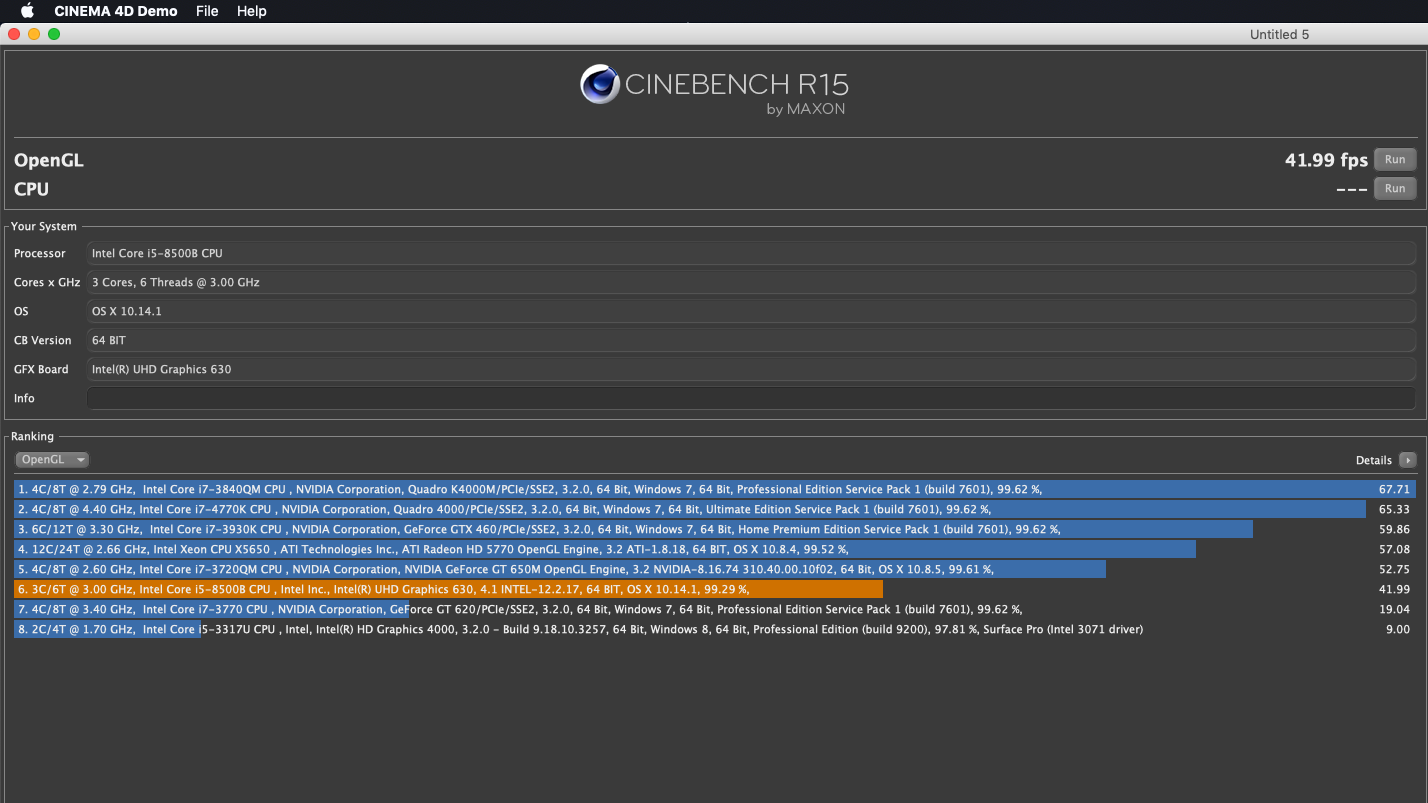Screen dimensions: 1428x803
Task: Click the 67.71 score value
Action: (x=1394, y=489)
